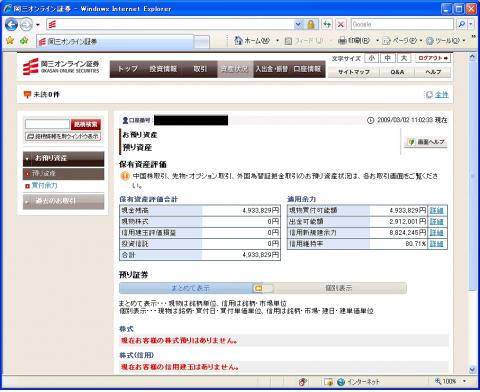Click the ログアウト button
The height and width of the screenshot is (392, 480).
(x=433, y=58)
